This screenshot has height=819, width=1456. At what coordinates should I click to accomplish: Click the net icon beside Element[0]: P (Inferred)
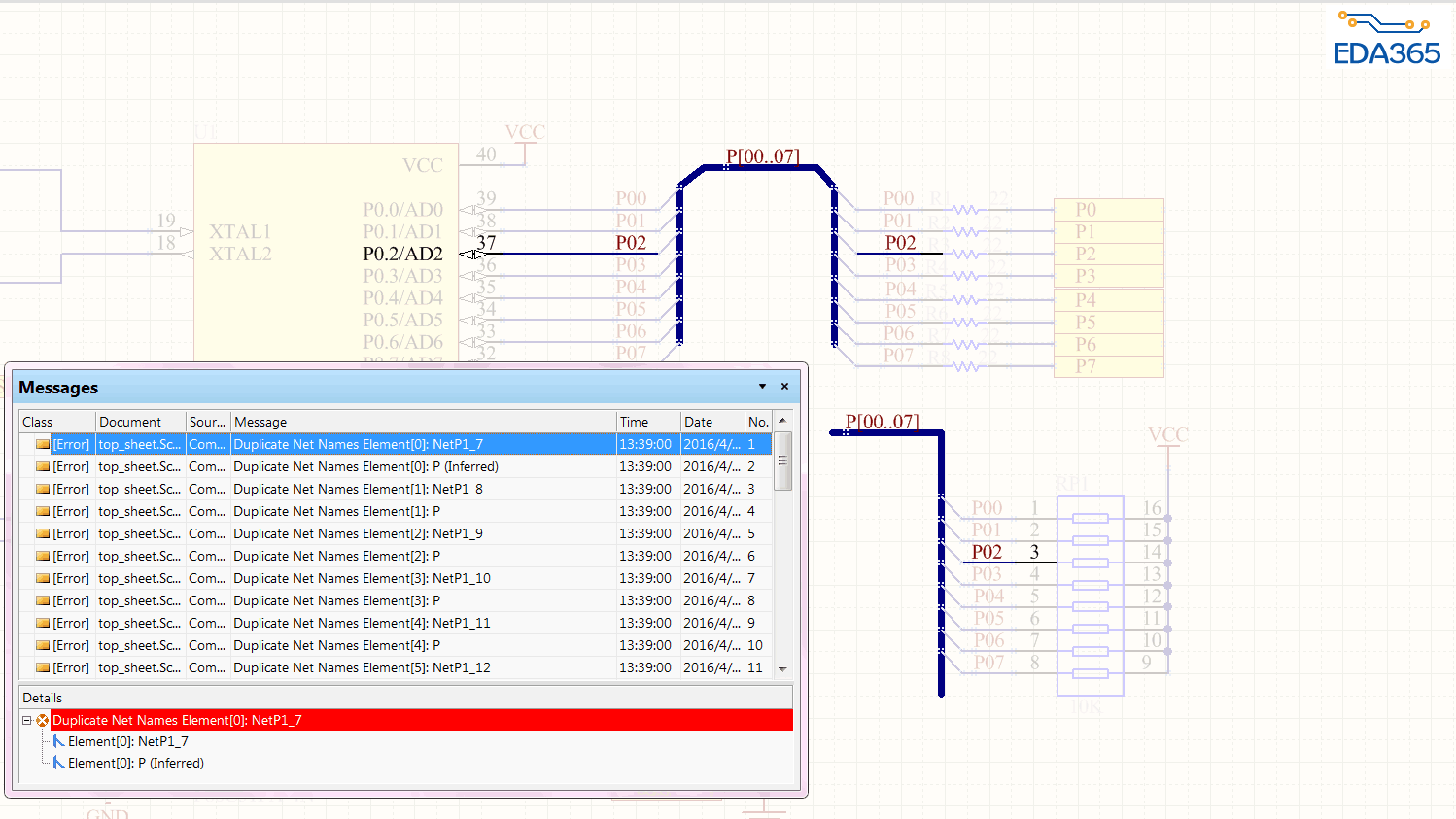click(x=59, y=764)
